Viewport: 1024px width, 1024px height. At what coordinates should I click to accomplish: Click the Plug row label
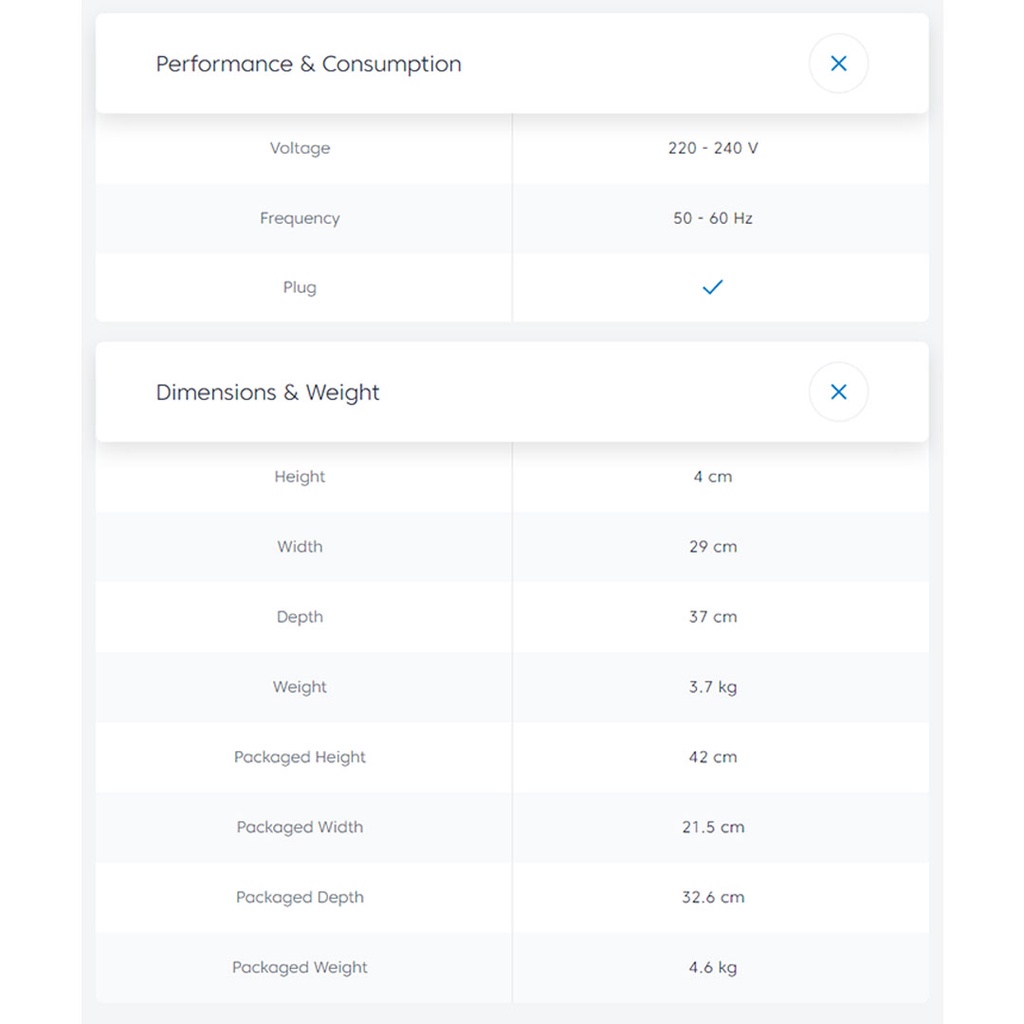coord(300,288)
